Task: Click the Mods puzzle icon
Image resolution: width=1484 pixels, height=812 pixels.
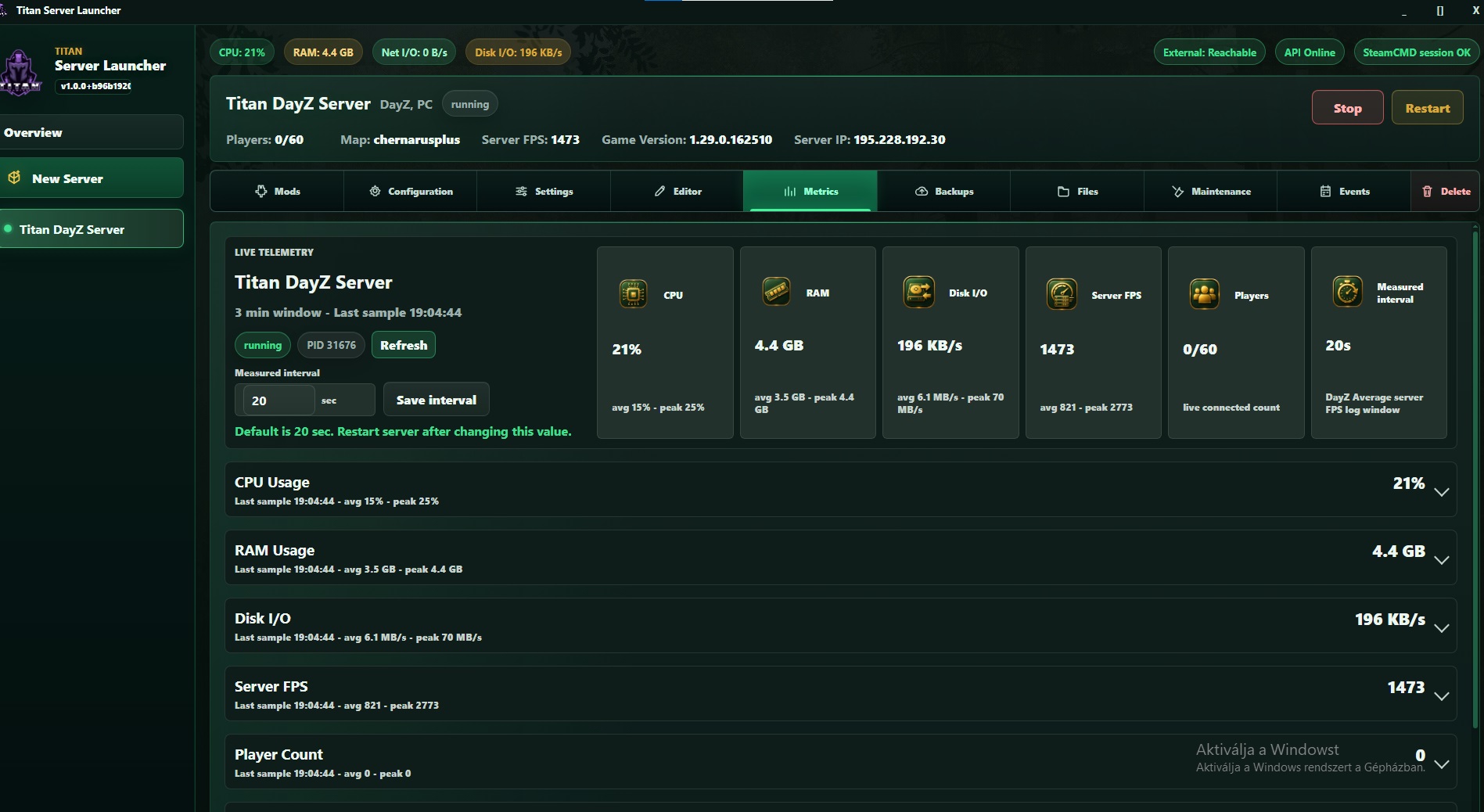Action: point(261,191)
